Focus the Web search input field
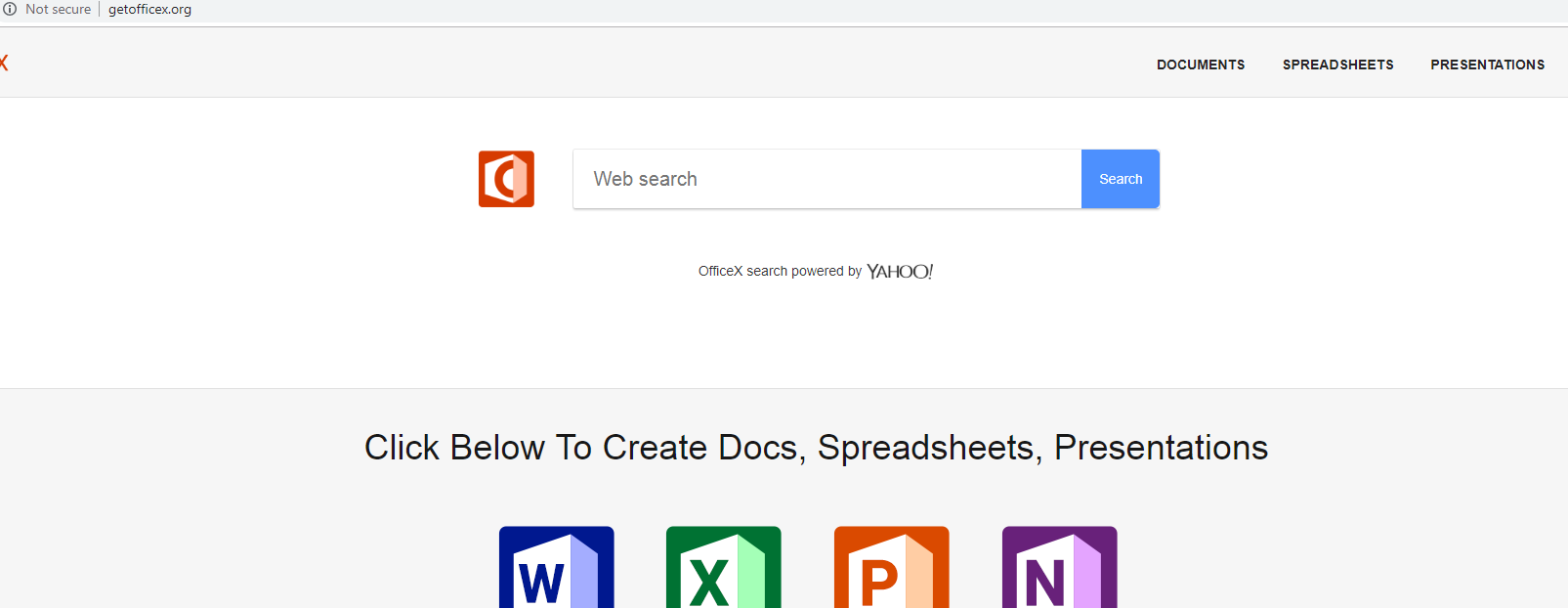 [x=826, y=179]
